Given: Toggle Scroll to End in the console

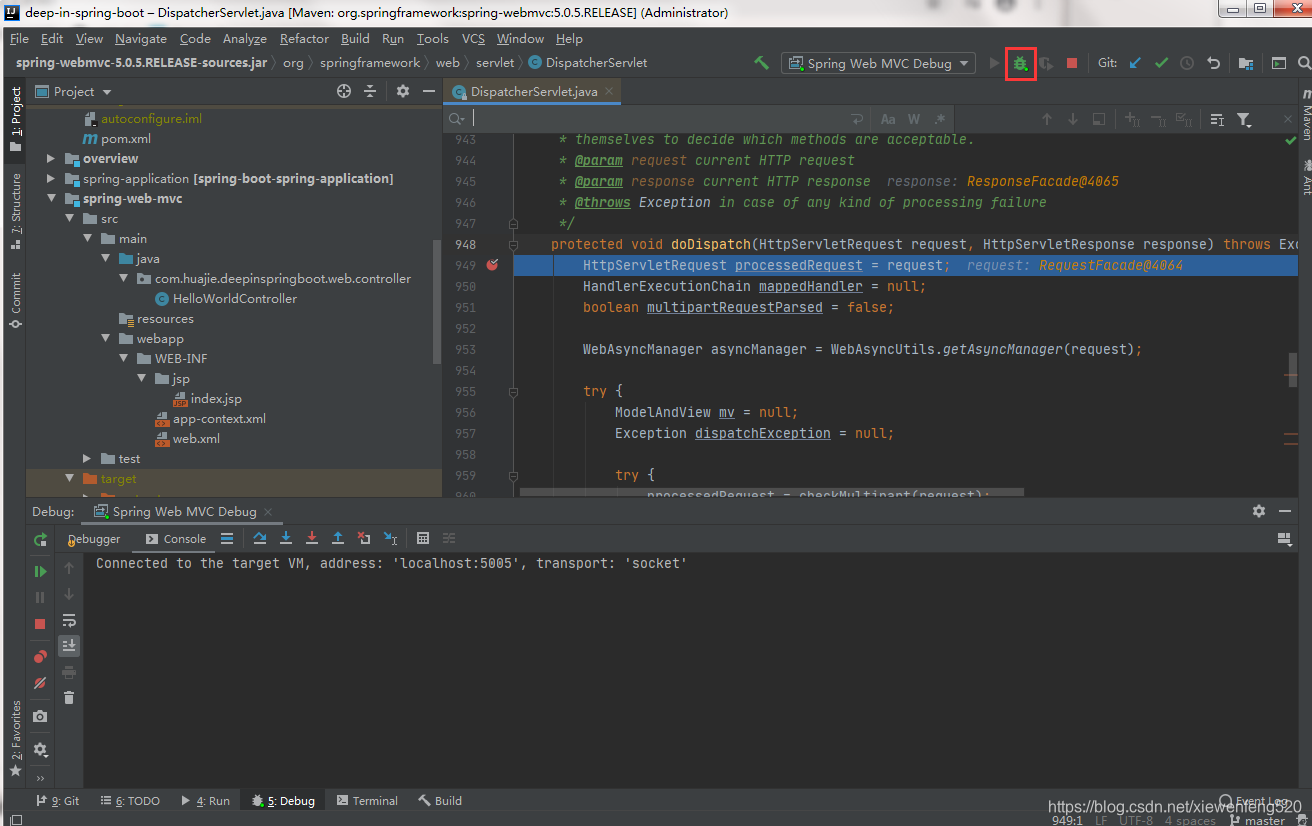Looking at the screenshot, I should (x=69, y=646).
